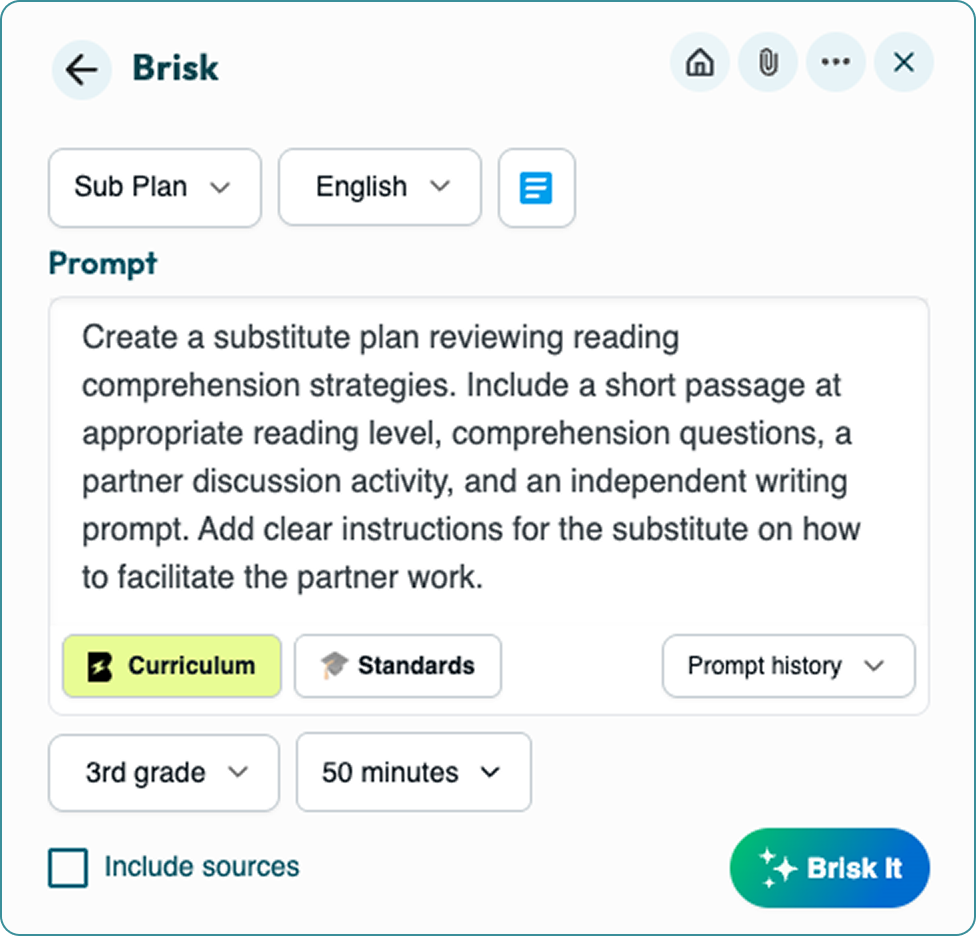
Task: Expand the 50 minutes duration dropdown
Action: click(x=414, y=772)
